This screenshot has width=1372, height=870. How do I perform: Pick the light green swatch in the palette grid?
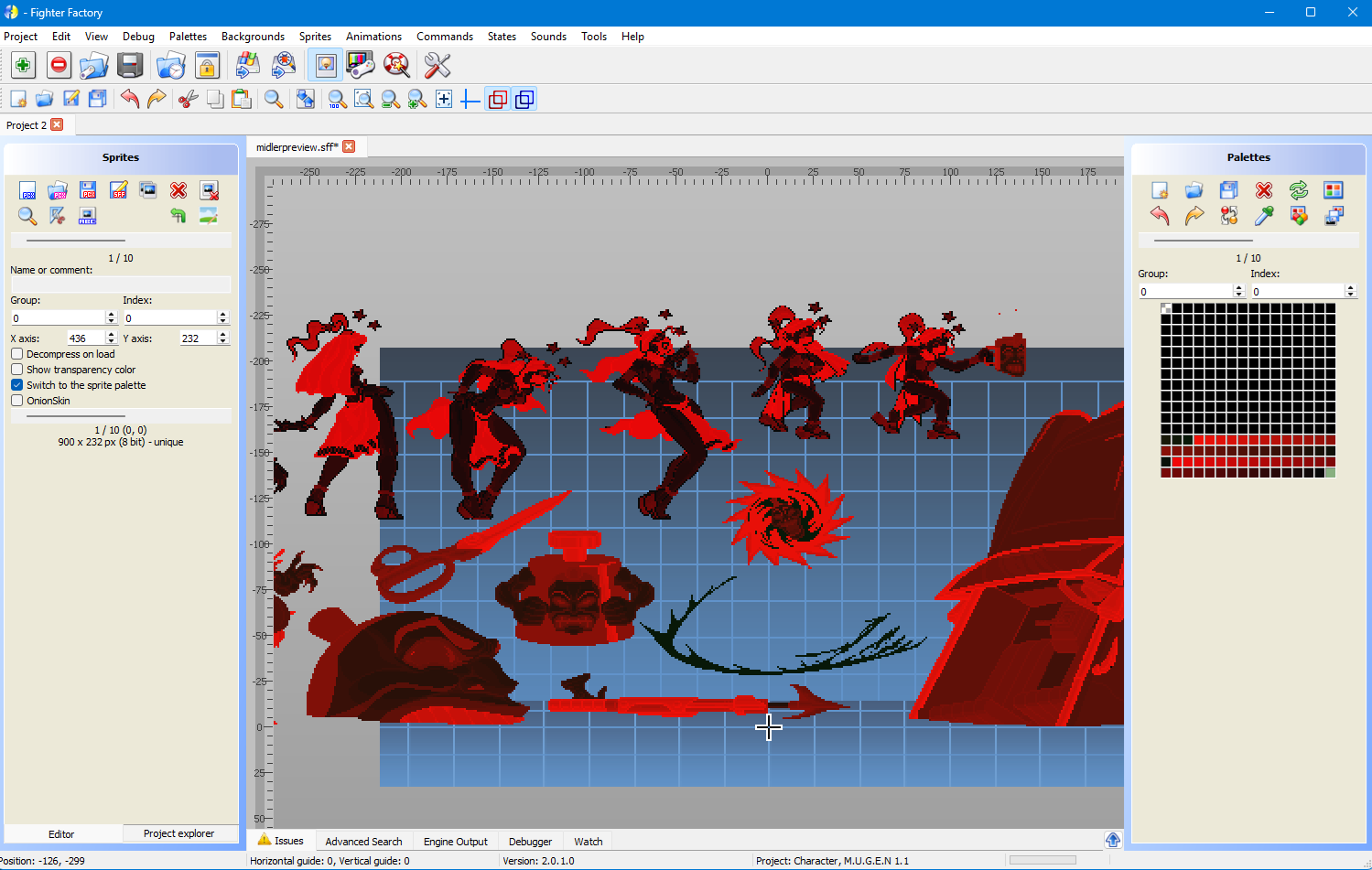(1330, 473)
